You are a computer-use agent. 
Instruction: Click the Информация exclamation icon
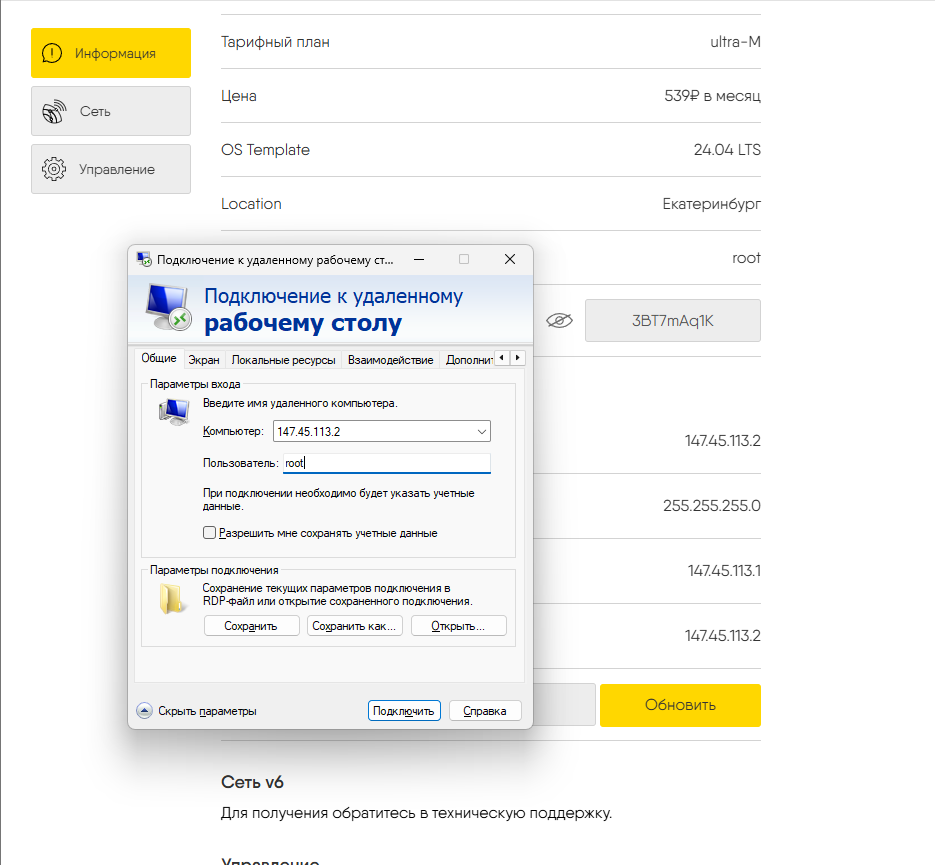pyautogui.click(x=52, y=53)
